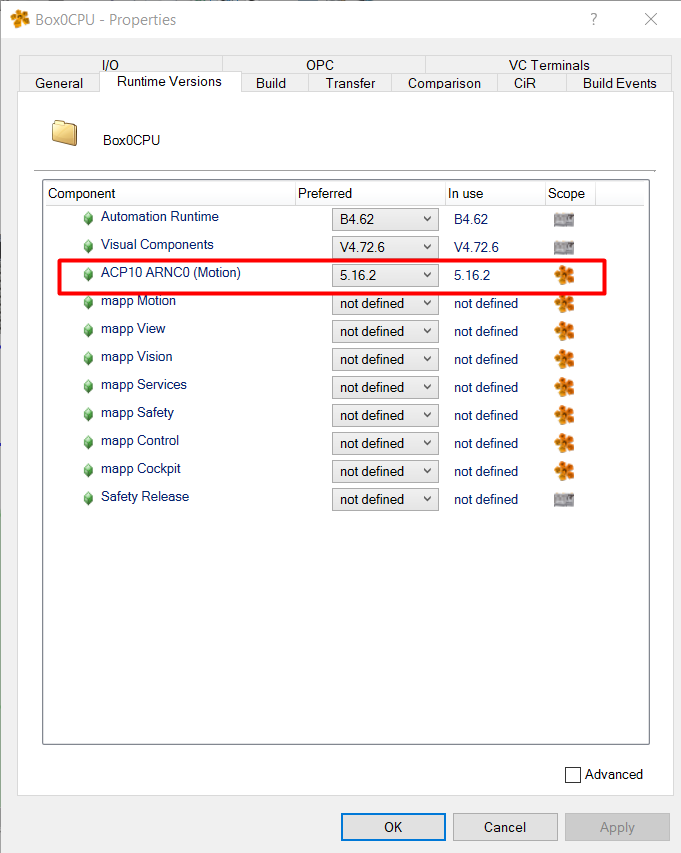Switch to the VC Terminals tab

tap(549, 65)
